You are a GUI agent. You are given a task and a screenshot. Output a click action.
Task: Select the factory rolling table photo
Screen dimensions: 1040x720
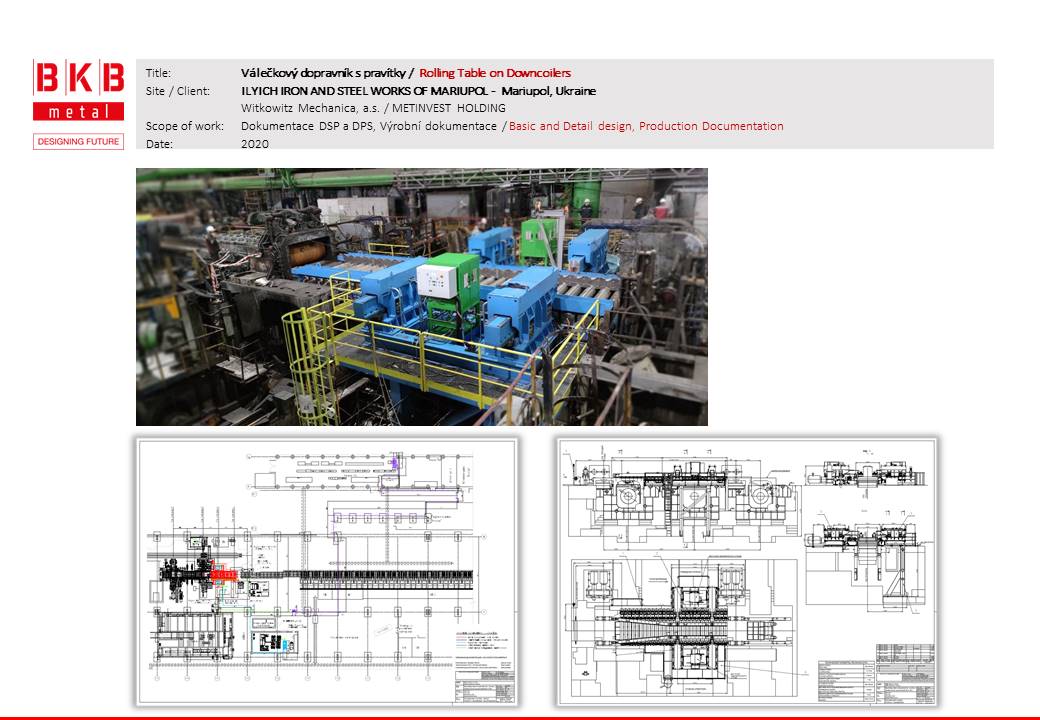tap(421, 297)
